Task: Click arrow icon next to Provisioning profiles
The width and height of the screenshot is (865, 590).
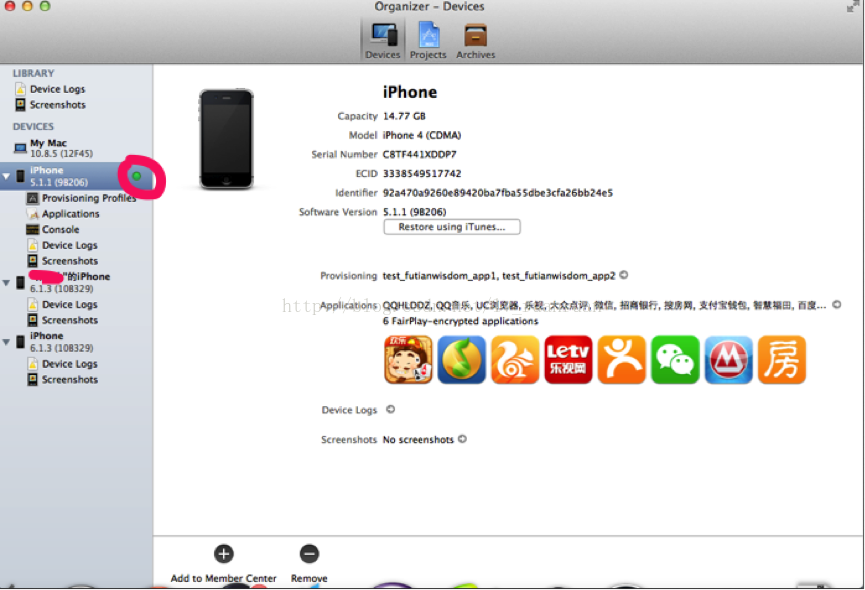Action: pyautogui.click(x=624, y=275)
